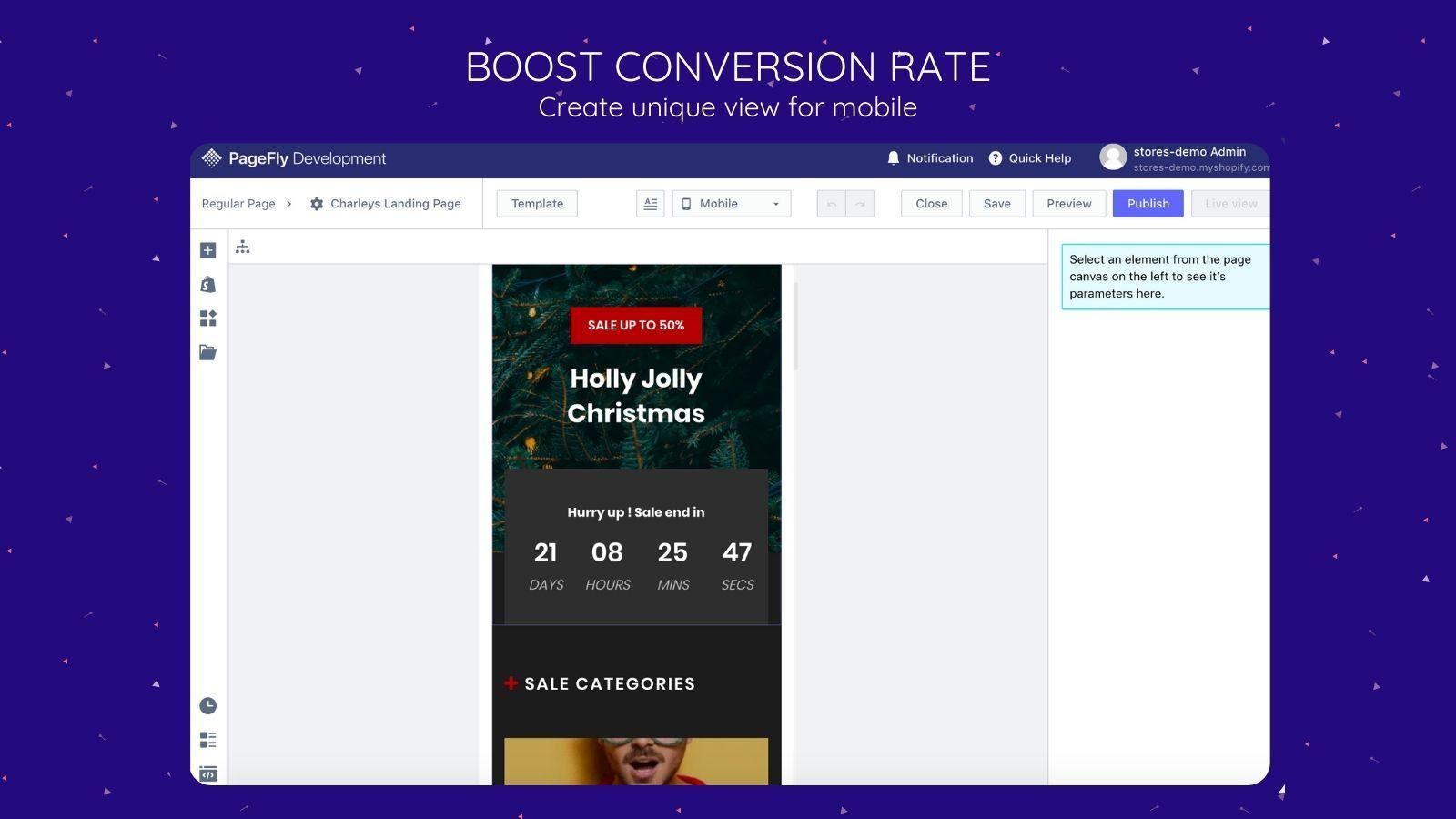Go to Regular Page breadcrumb
Viewport: 1456px width, 819px height.
pyautogui.click(x=238, y=204)
